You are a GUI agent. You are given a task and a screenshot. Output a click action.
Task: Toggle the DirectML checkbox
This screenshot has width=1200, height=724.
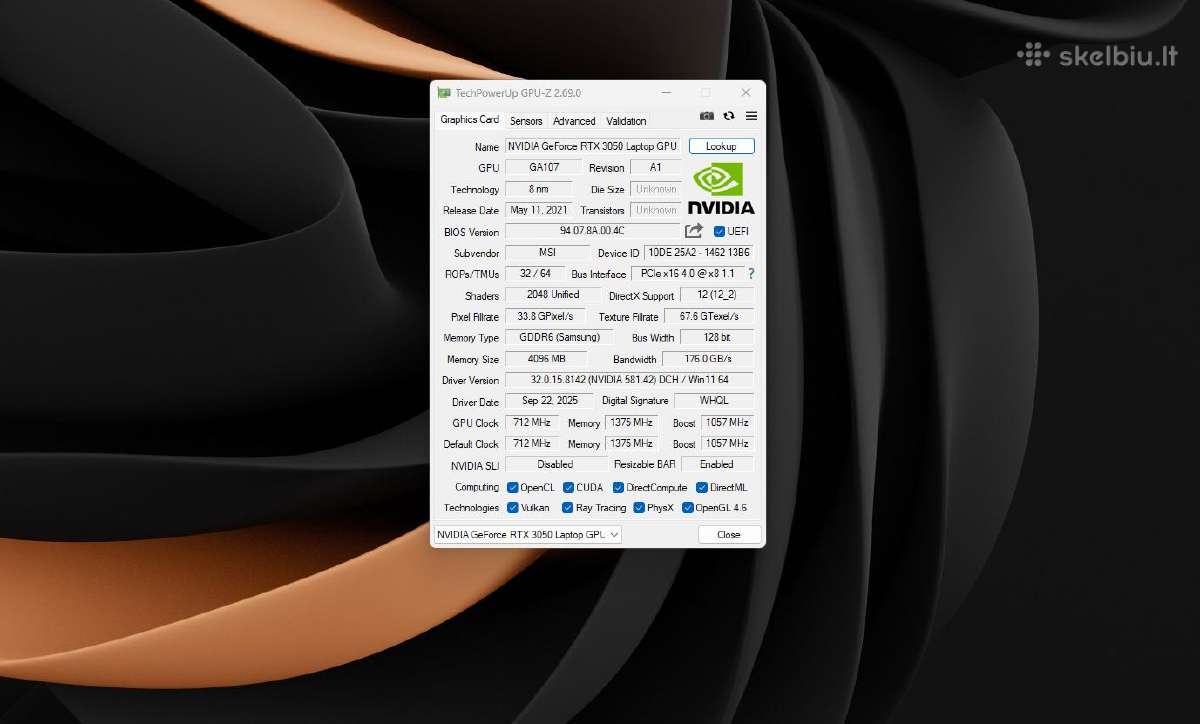[x=702, y=488]
